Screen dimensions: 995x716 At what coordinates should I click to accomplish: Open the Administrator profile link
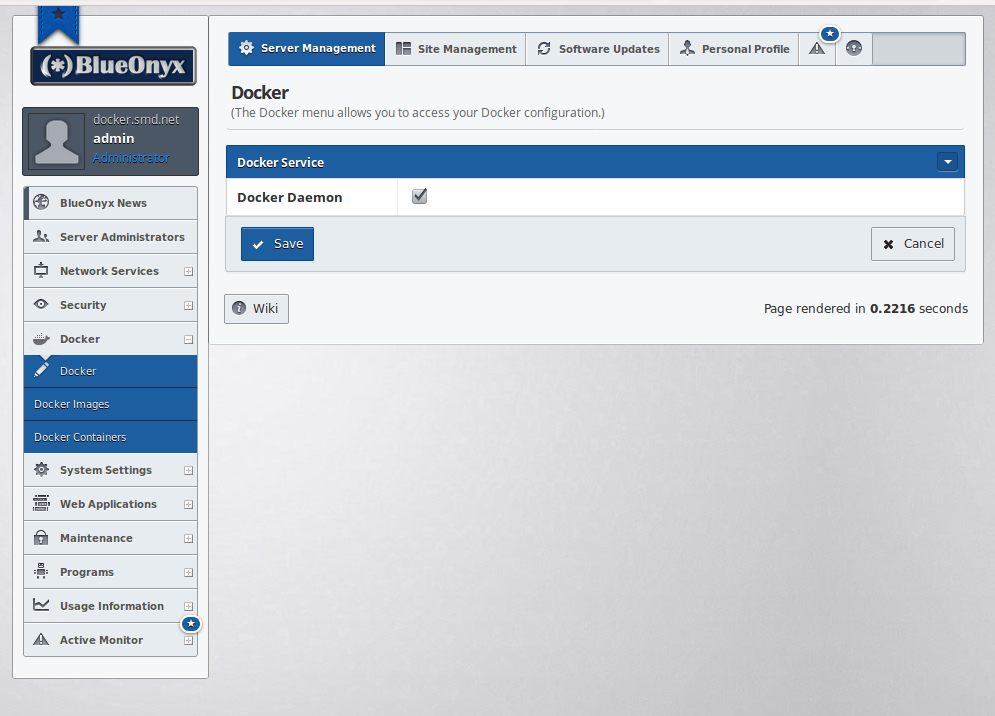pos(131,158)
